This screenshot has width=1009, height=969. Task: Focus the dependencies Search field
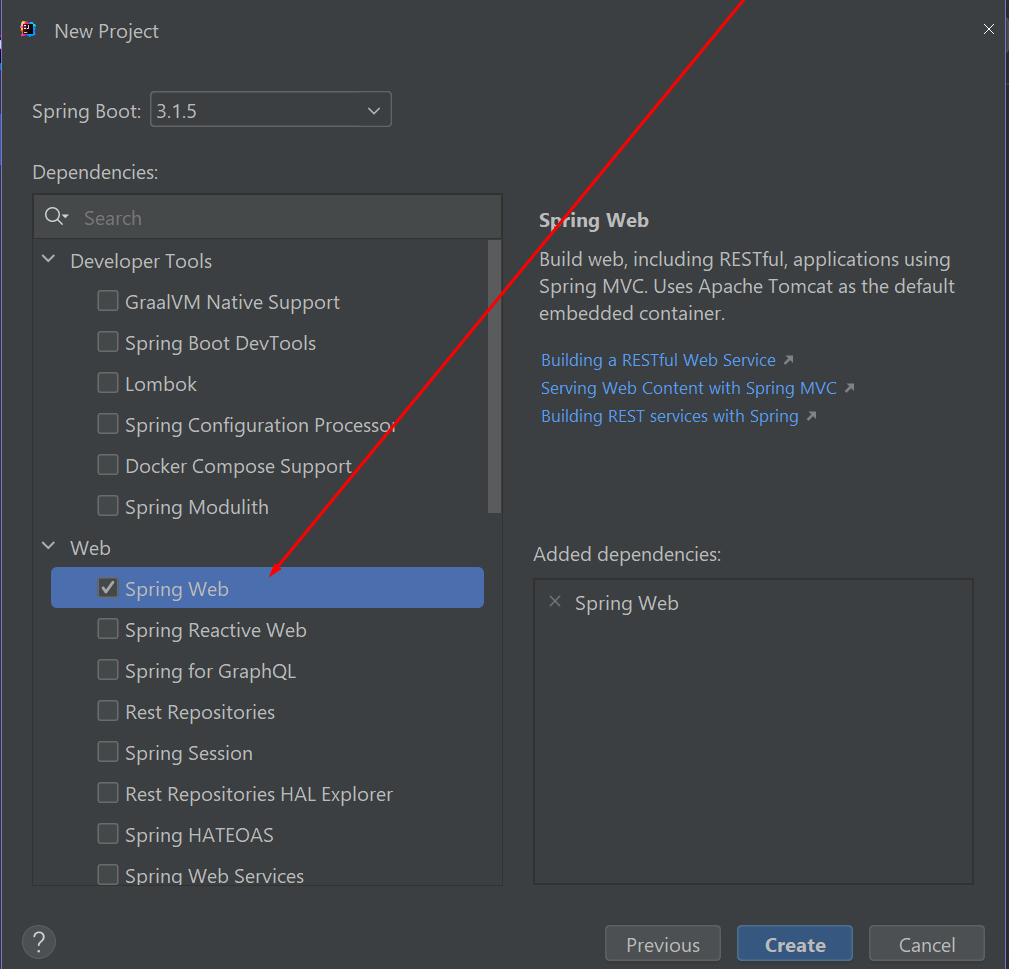tap(267, 217)
